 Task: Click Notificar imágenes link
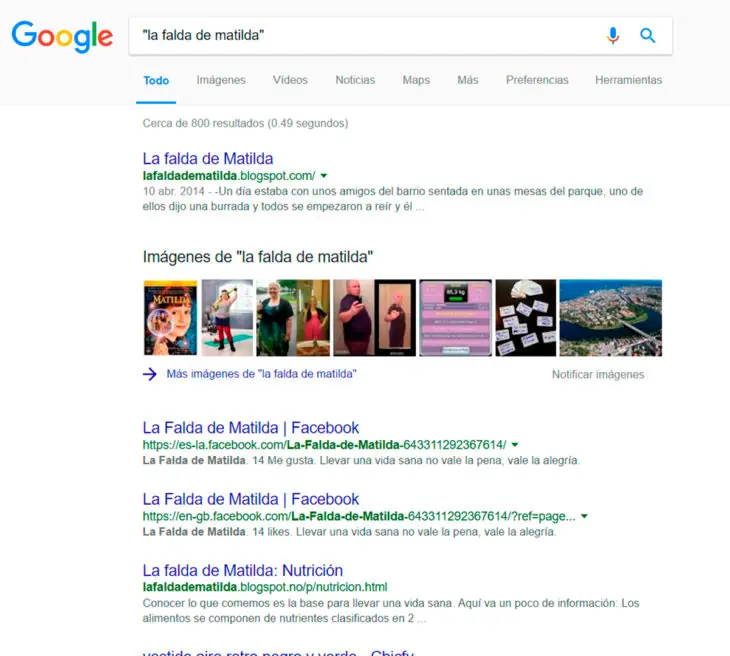(x=598, y=375)
